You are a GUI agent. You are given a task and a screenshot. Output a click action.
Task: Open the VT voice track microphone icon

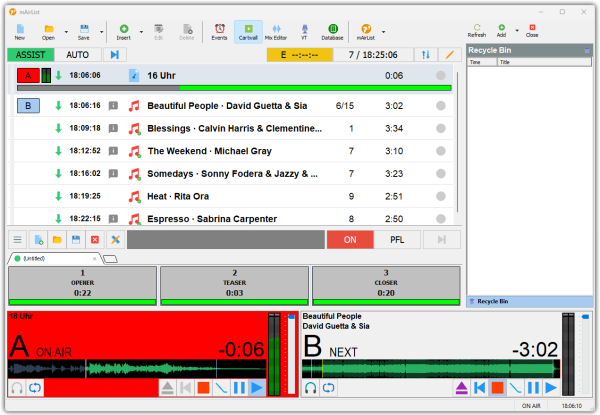tap(304, 32)
